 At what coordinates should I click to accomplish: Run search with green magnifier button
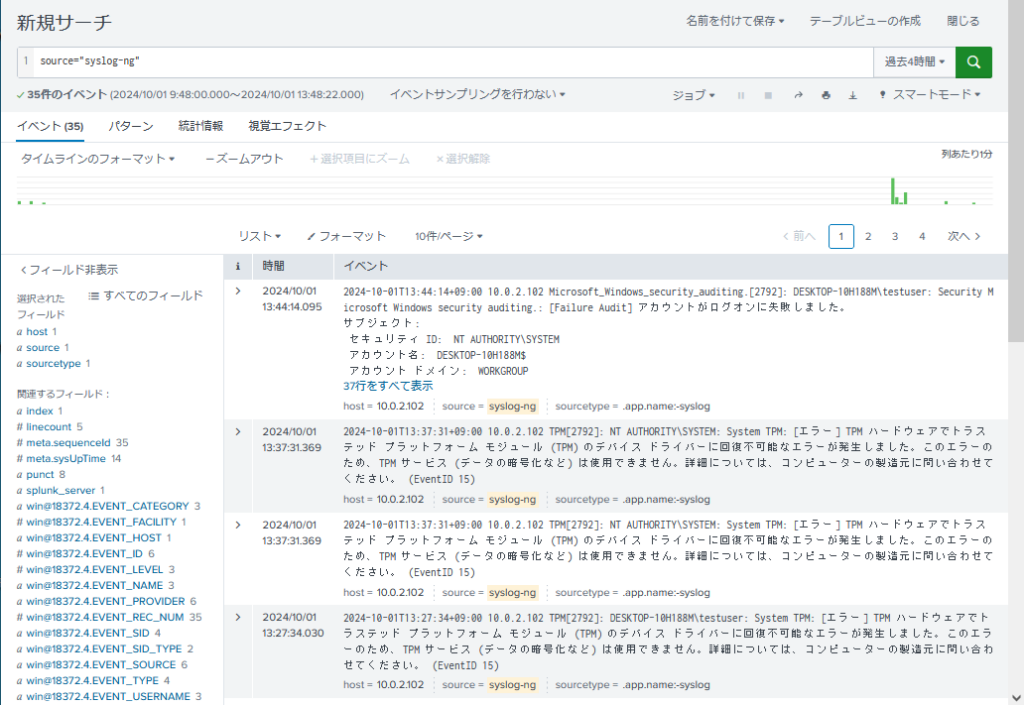tap(973, 62)
